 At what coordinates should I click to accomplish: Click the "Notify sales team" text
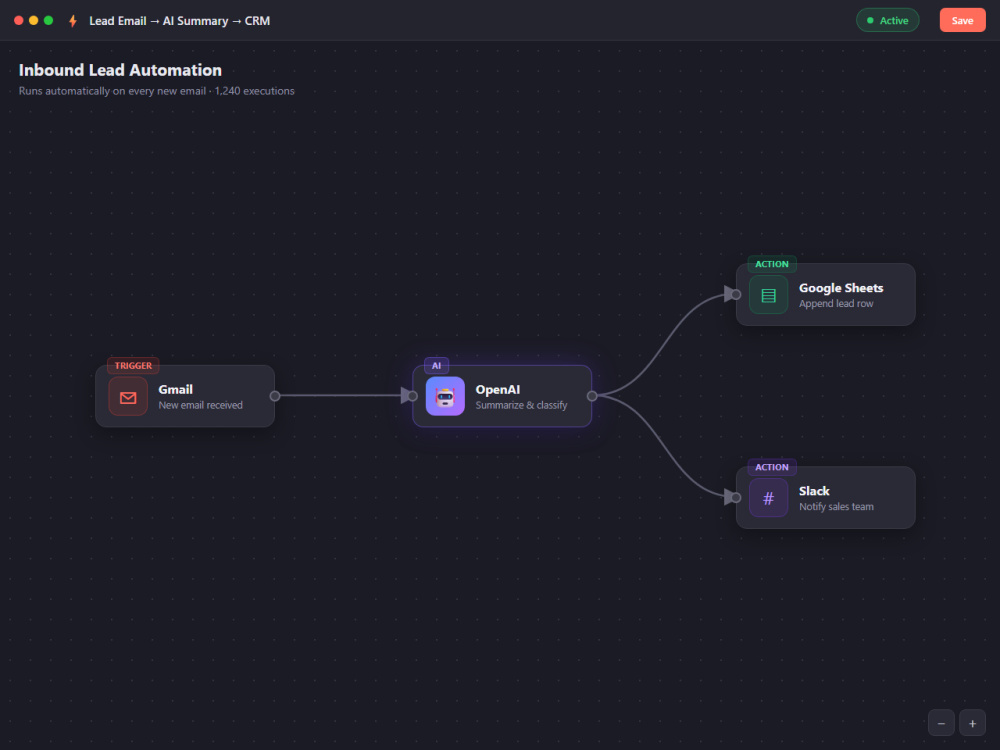pyautogui.click(x=836, y=506)
